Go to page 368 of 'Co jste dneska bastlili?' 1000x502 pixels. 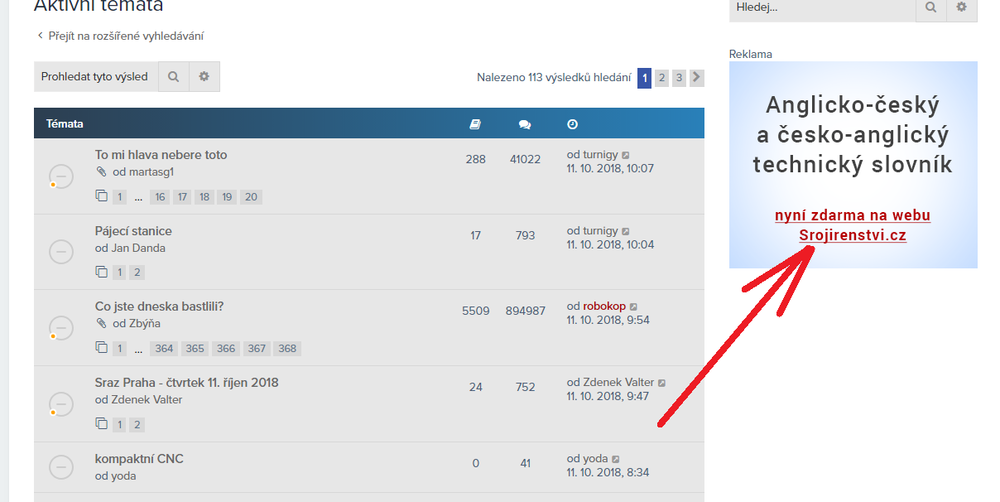(x=287, y=349)
